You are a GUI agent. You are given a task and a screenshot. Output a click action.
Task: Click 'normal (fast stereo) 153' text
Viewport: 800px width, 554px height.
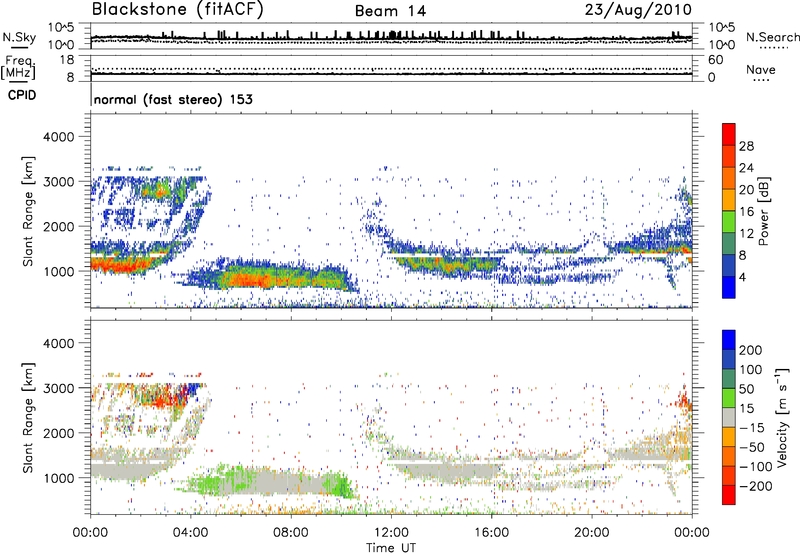pos(173,99)
